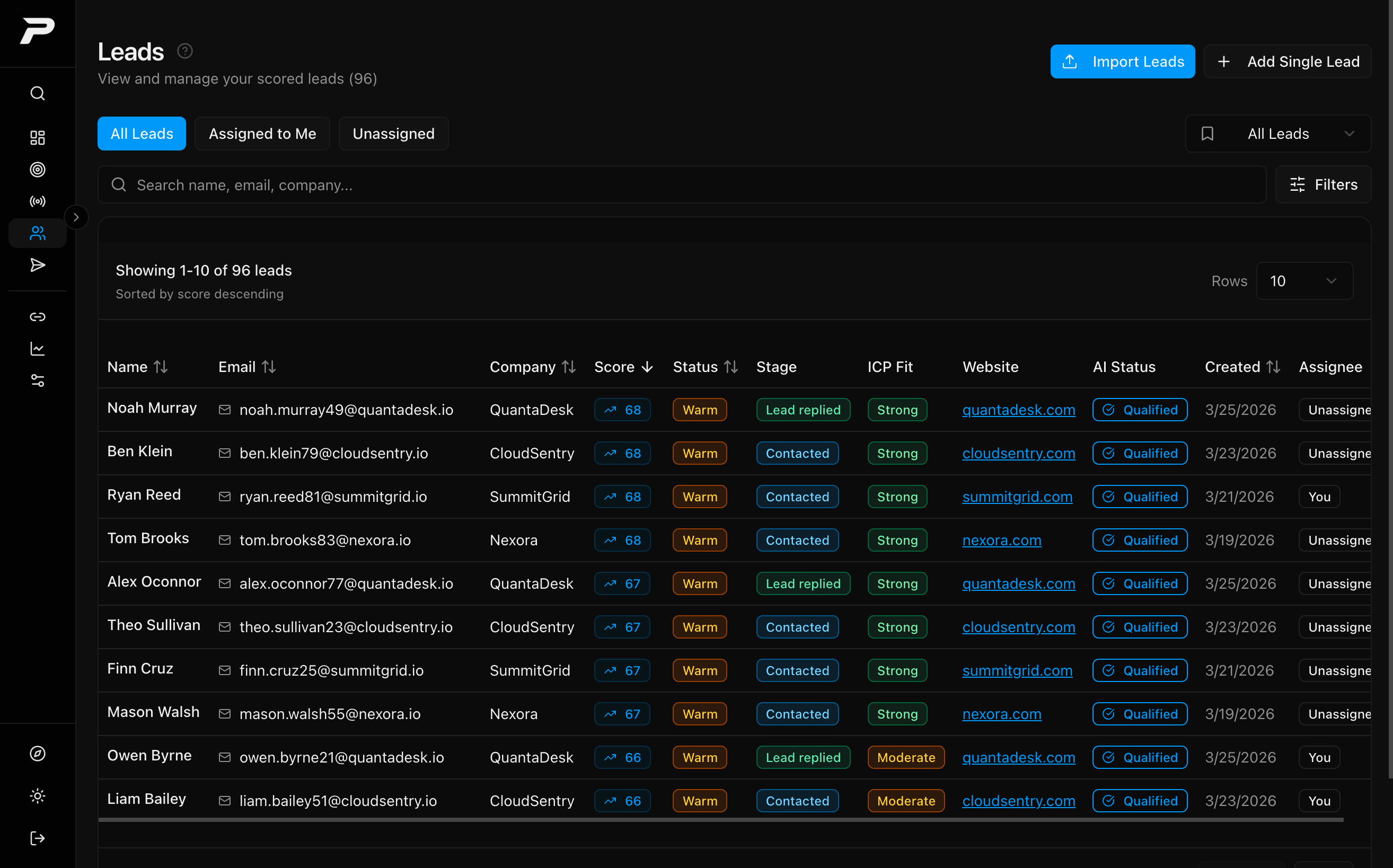Click the mail icon for Owen Byrne
The width and height of the screenshot is (1393, 868).
225,757
